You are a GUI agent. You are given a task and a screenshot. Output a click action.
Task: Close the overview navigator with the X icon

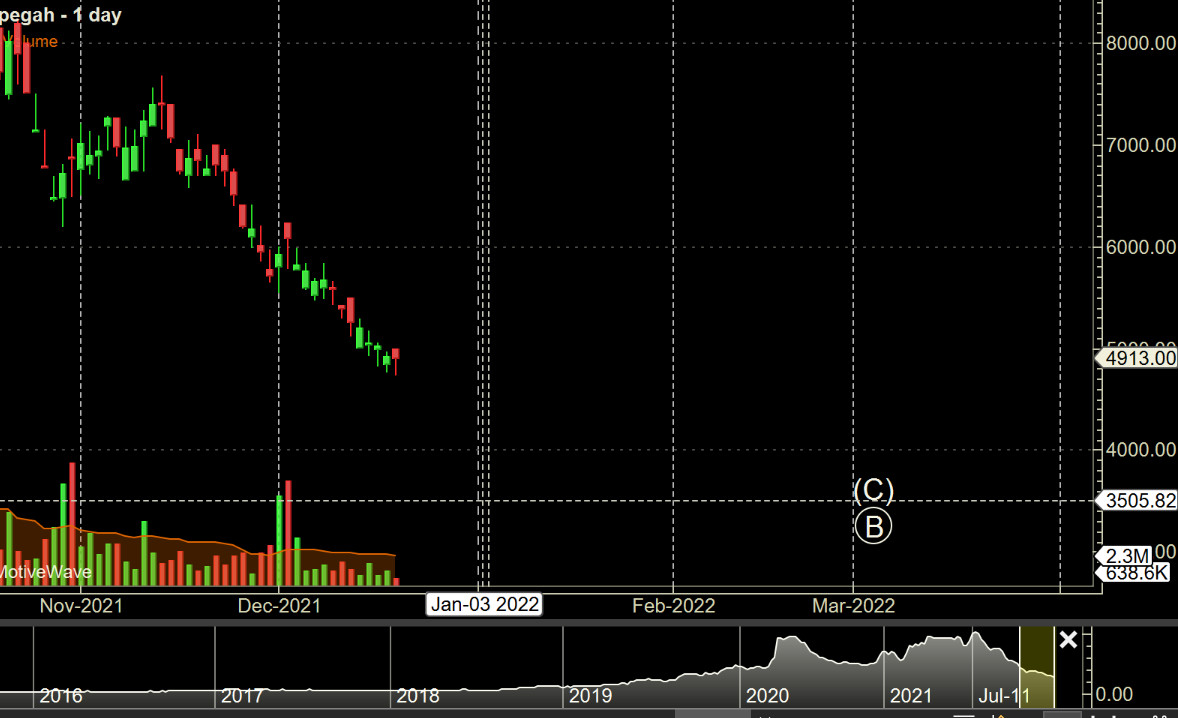pyautogui.click(x=1068, y=640)
